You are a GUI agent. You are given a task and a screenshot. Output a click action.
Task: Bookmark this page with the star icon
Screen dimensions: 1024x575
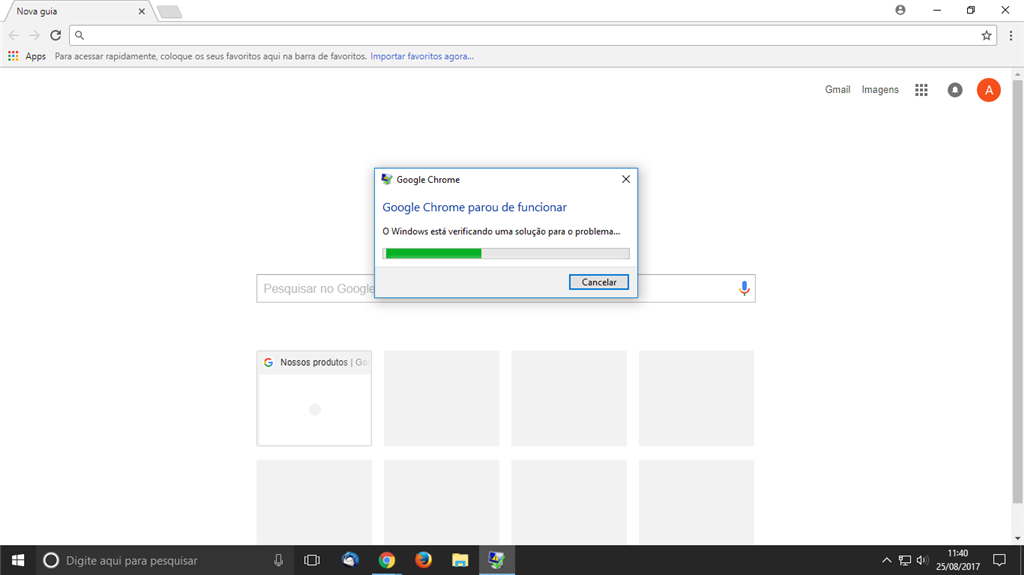click(986, 35)
